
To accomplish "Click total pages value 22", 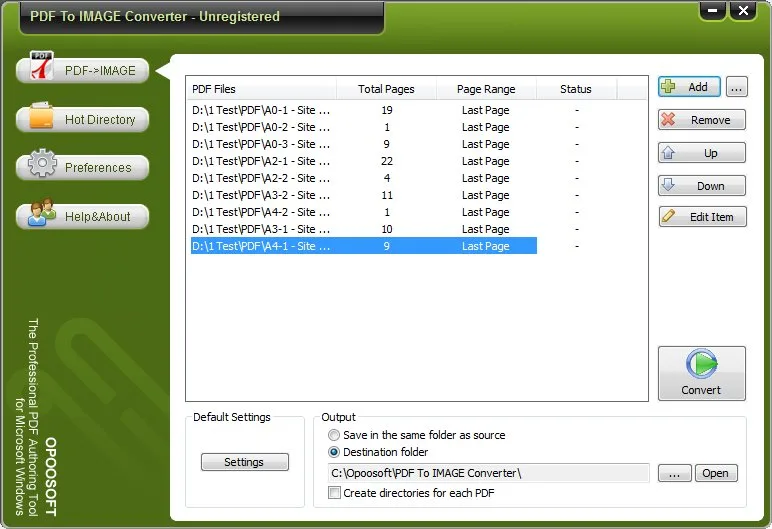I will point(387,161).
